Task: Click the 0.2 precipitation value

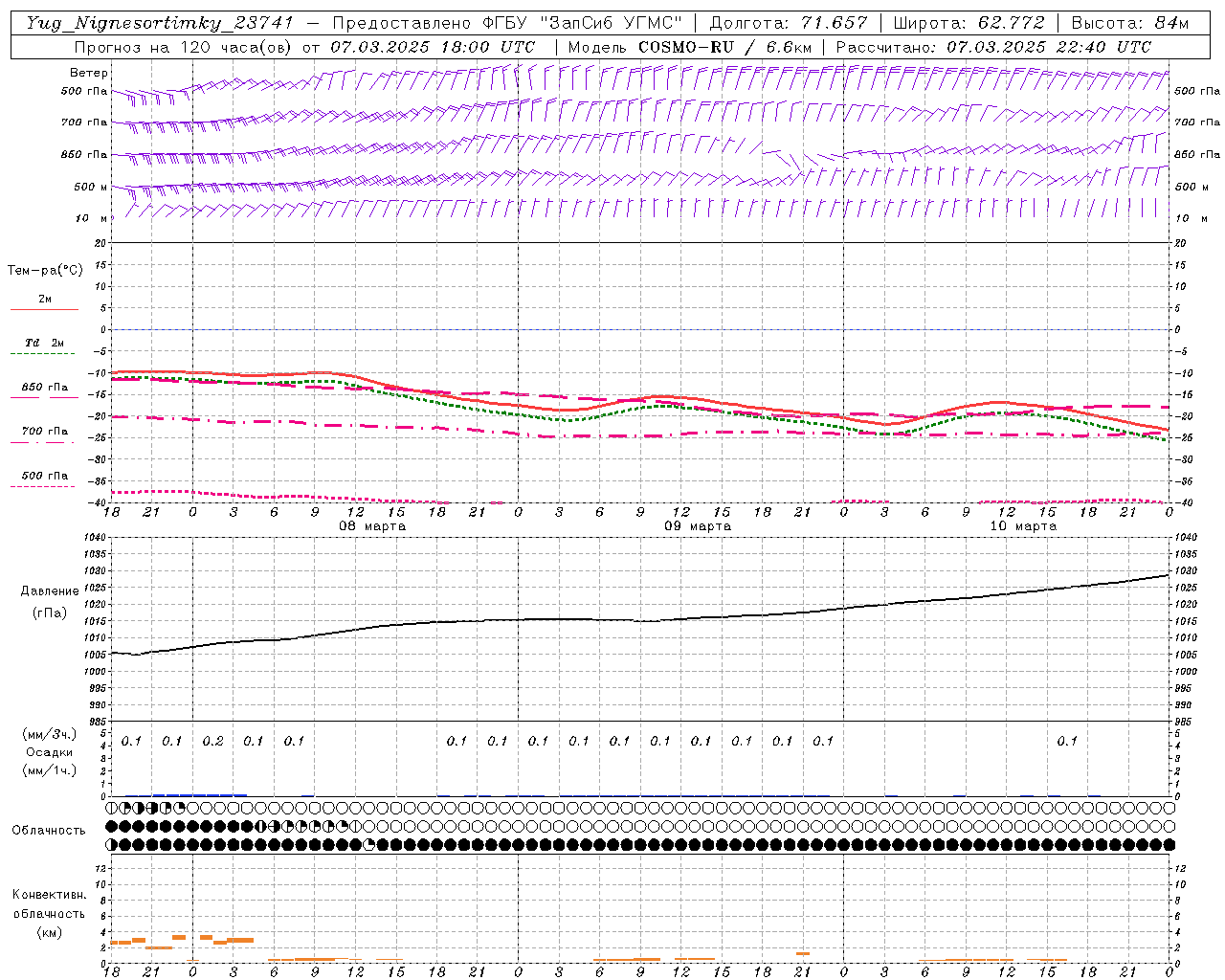Action: (212, 741)
